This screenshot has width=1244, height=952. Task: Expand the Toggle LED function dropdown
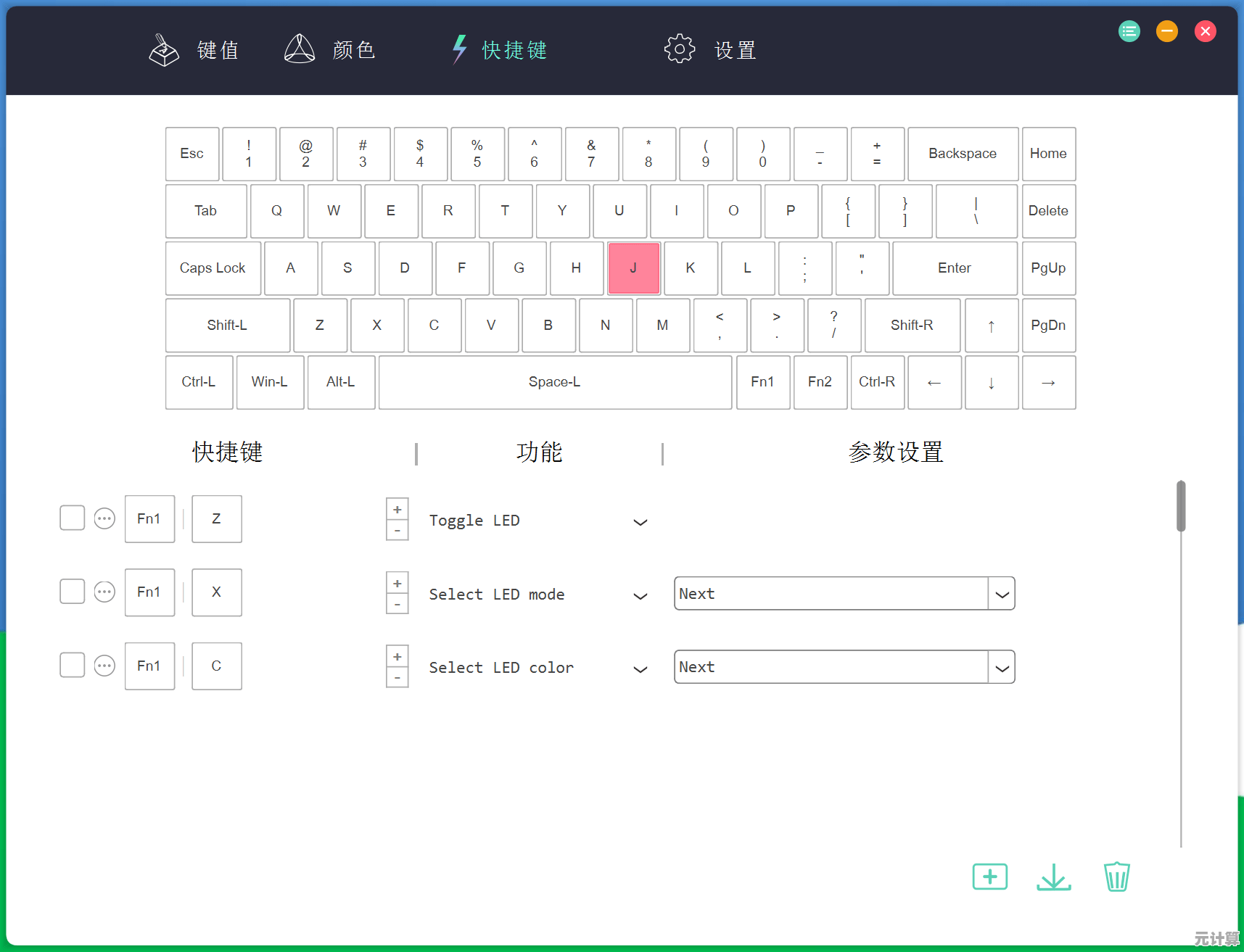(640, 522)
